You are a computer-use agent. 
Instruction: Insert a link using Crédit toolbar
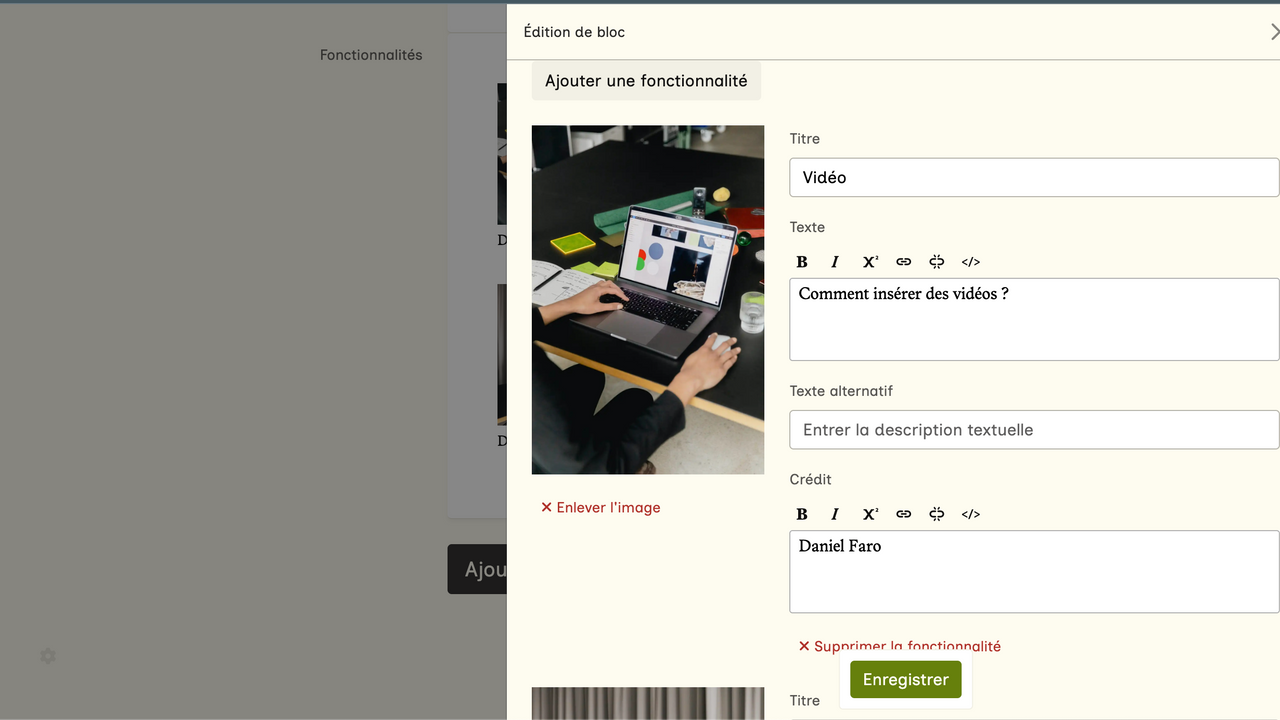904,514
